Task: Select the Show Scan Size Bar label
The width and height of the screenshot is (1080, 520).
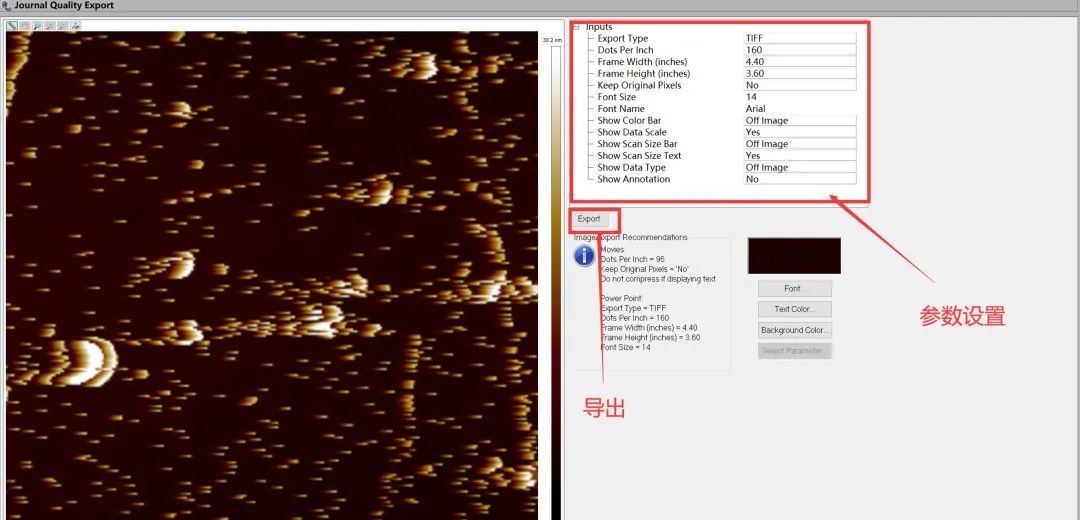Action: pyautogui.click(x=637, y=144)
